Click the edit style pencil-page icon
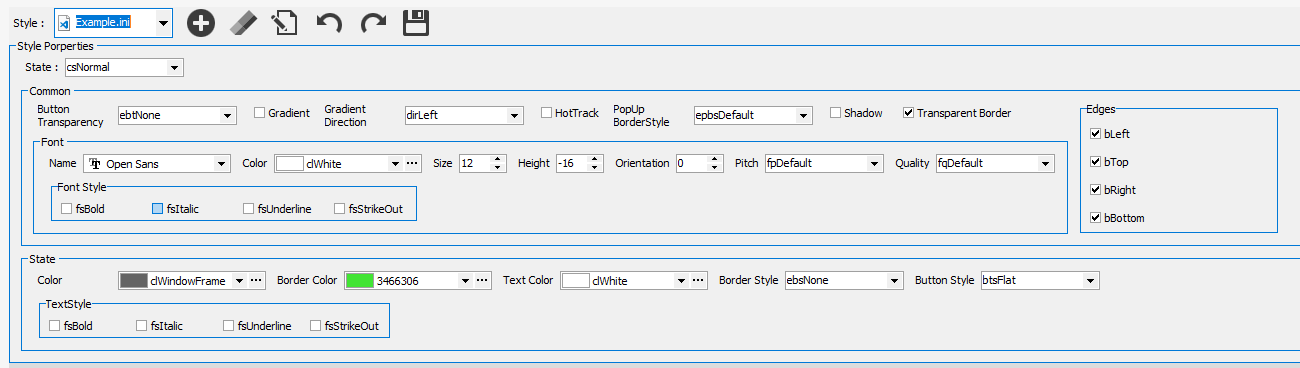The height and width of the screenshot is (368, 1300). (x=285, y=23)
